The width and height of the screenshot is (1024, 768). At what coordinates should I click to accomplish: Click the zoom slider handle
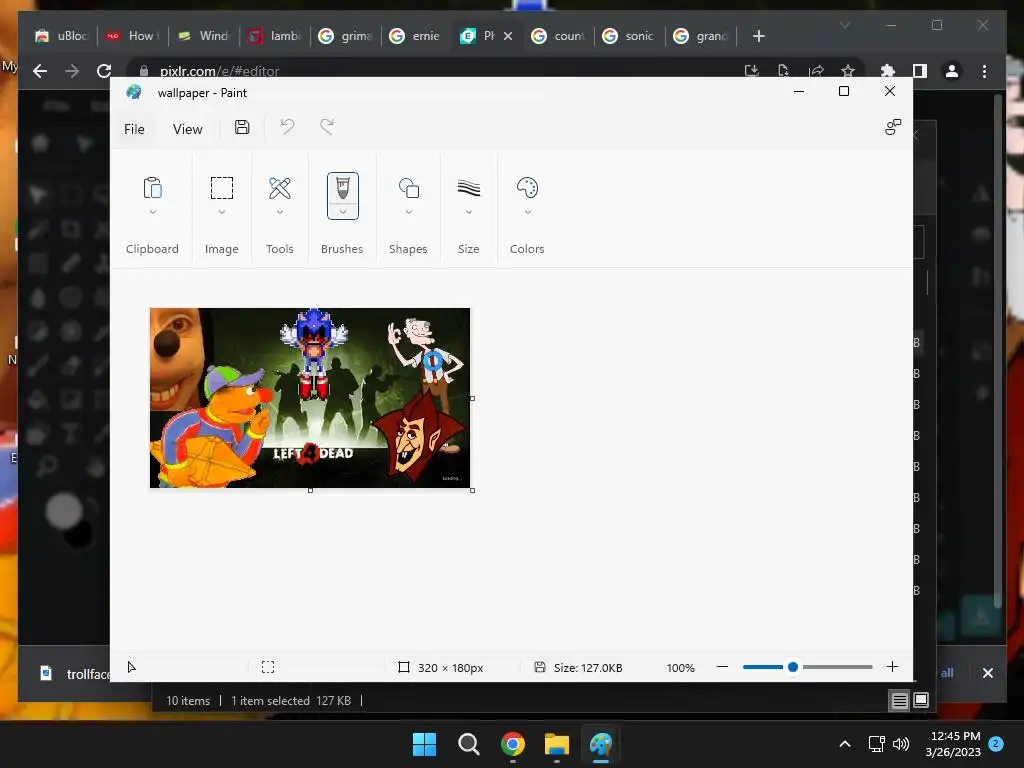pos(793,667)
